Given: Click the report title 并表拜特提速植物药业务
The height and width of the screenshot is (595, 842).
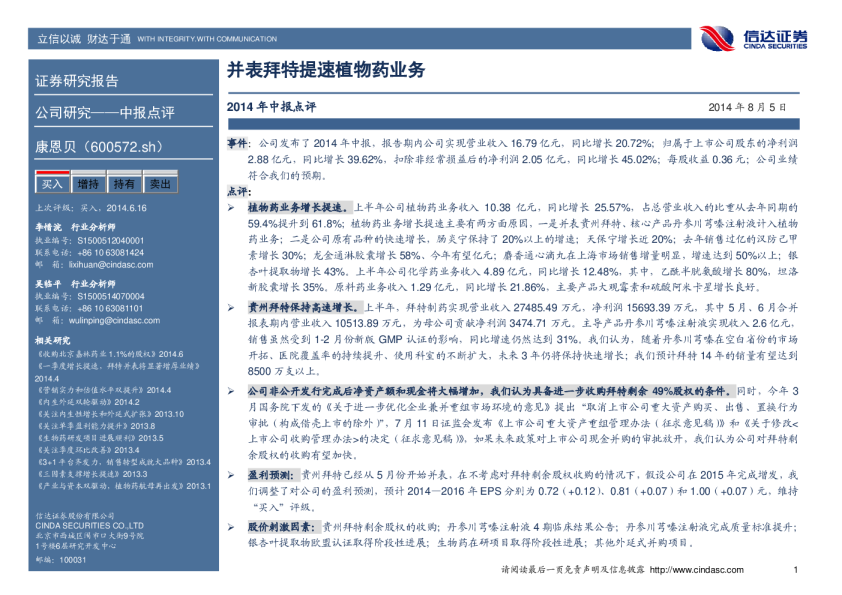Looking at the screenshot, I should (x=326, y=71).
